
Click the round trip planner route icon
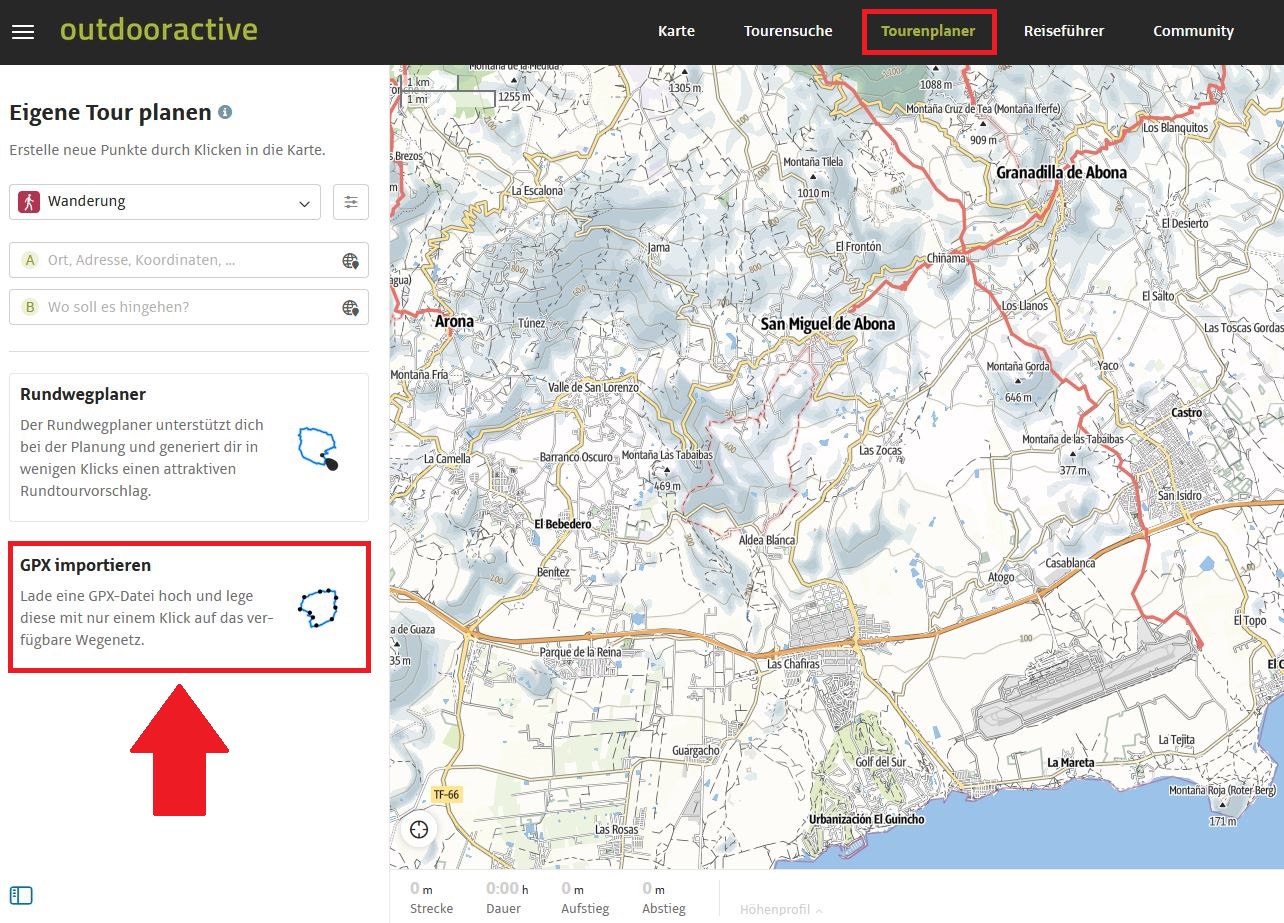(318, 448)
